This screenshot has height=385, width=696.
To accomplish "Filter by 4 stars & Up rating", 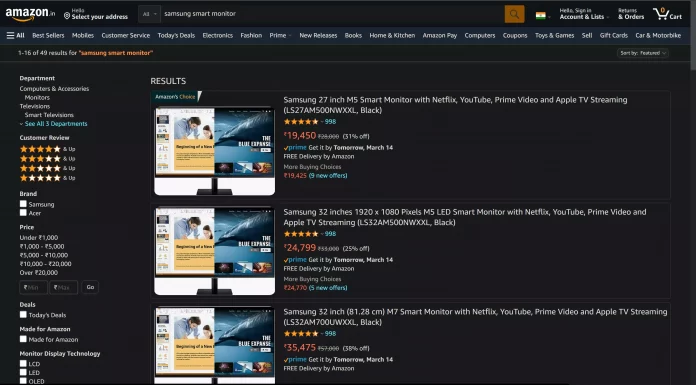I will pyautogui.click(x=47, y=149).
